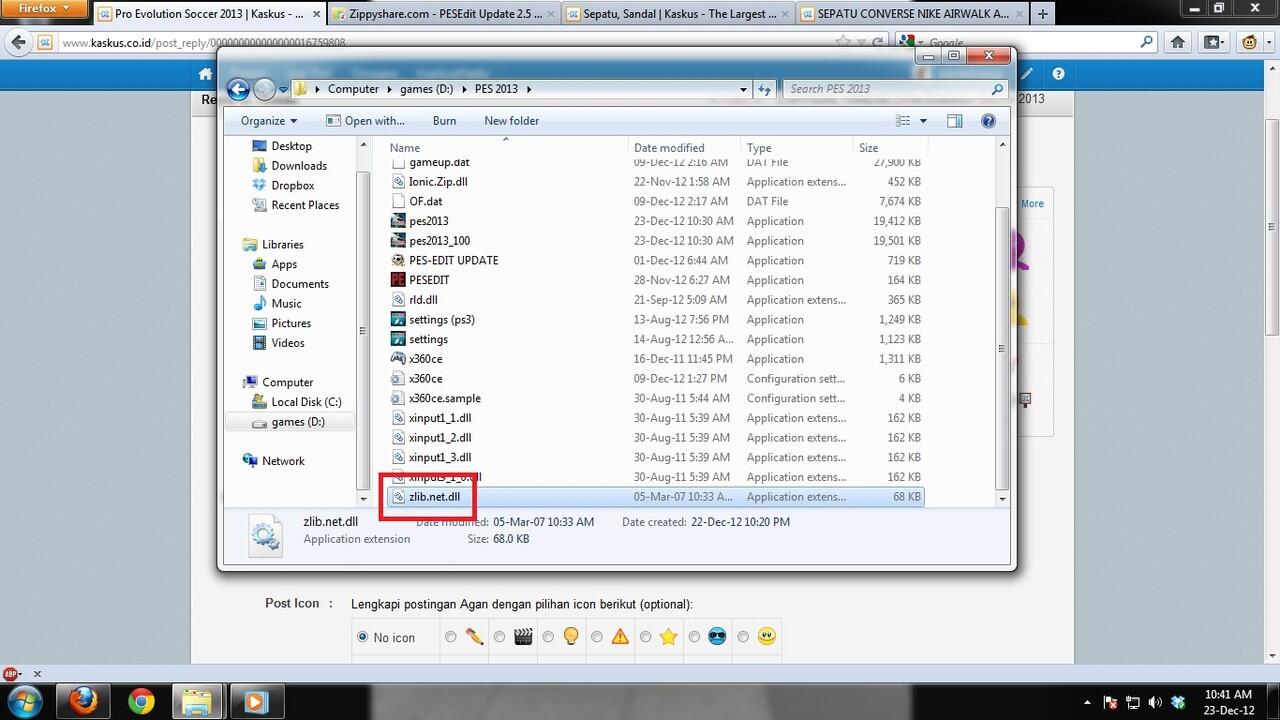Open Windows Start menu
Viewport: 1280px width, 720px height.
pyautogui.click(x=24, y=701)
